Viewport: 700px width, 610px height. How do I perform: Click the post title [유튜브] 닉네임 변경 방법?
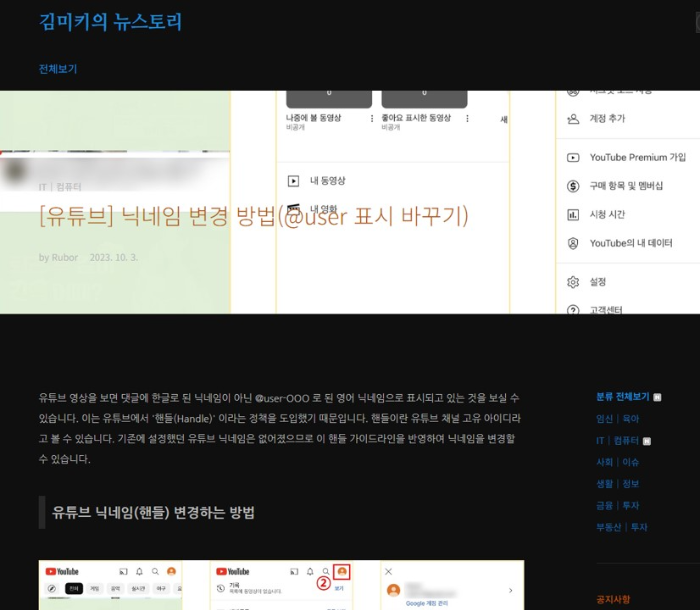pyautogui.click(x=254, y=216)
